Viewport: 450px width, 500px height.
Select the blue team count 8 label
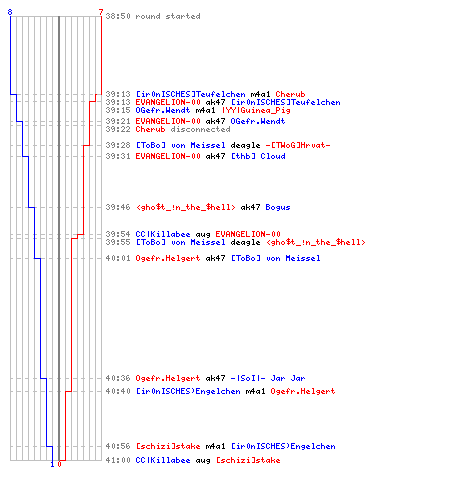click(10, 12)
